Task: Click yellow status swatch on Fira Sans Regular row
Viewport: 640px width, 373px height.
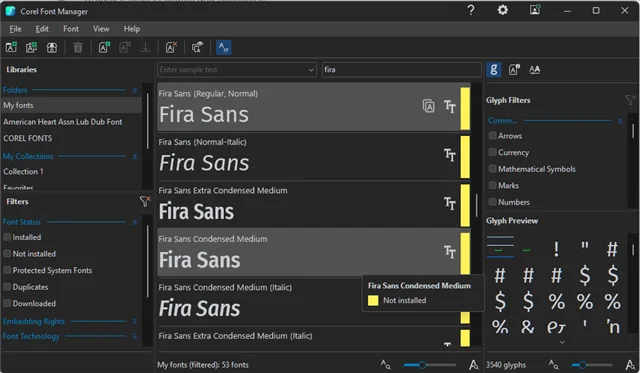Action: tap(465, 109)
